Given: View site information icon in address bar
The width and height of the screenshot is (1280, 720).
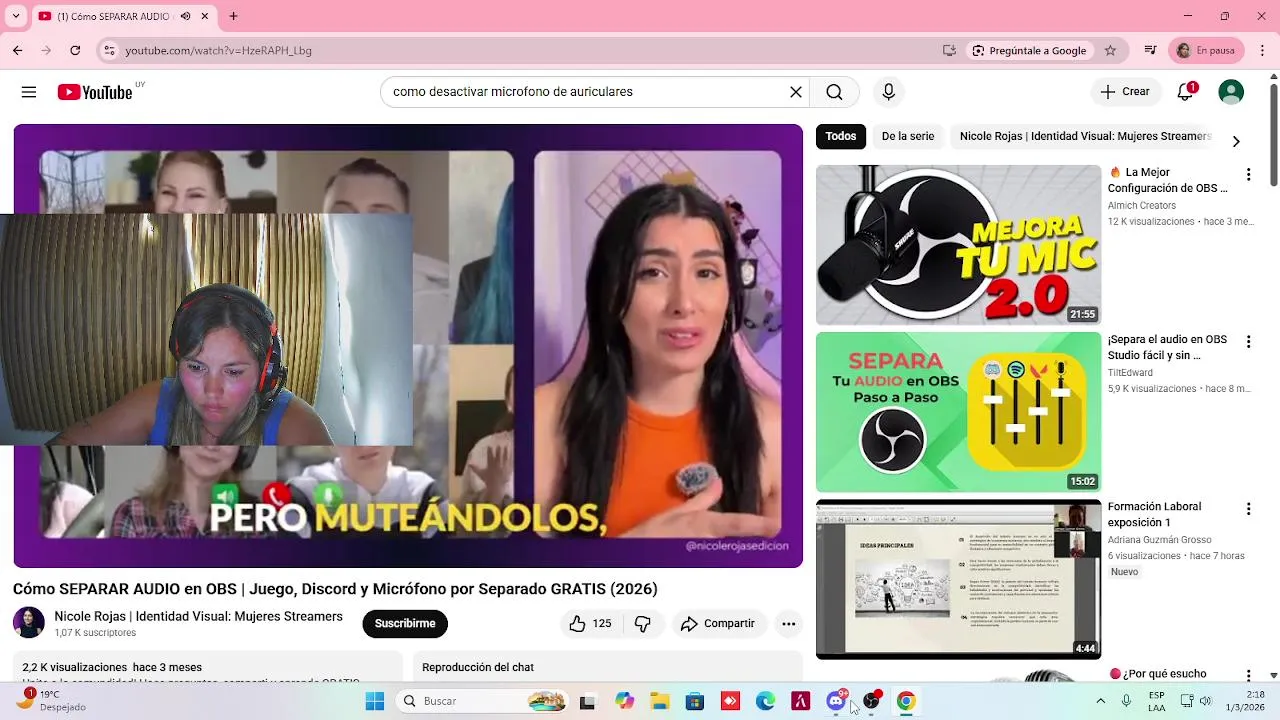Looking at the screenshot, I should (x=109, y=50).
